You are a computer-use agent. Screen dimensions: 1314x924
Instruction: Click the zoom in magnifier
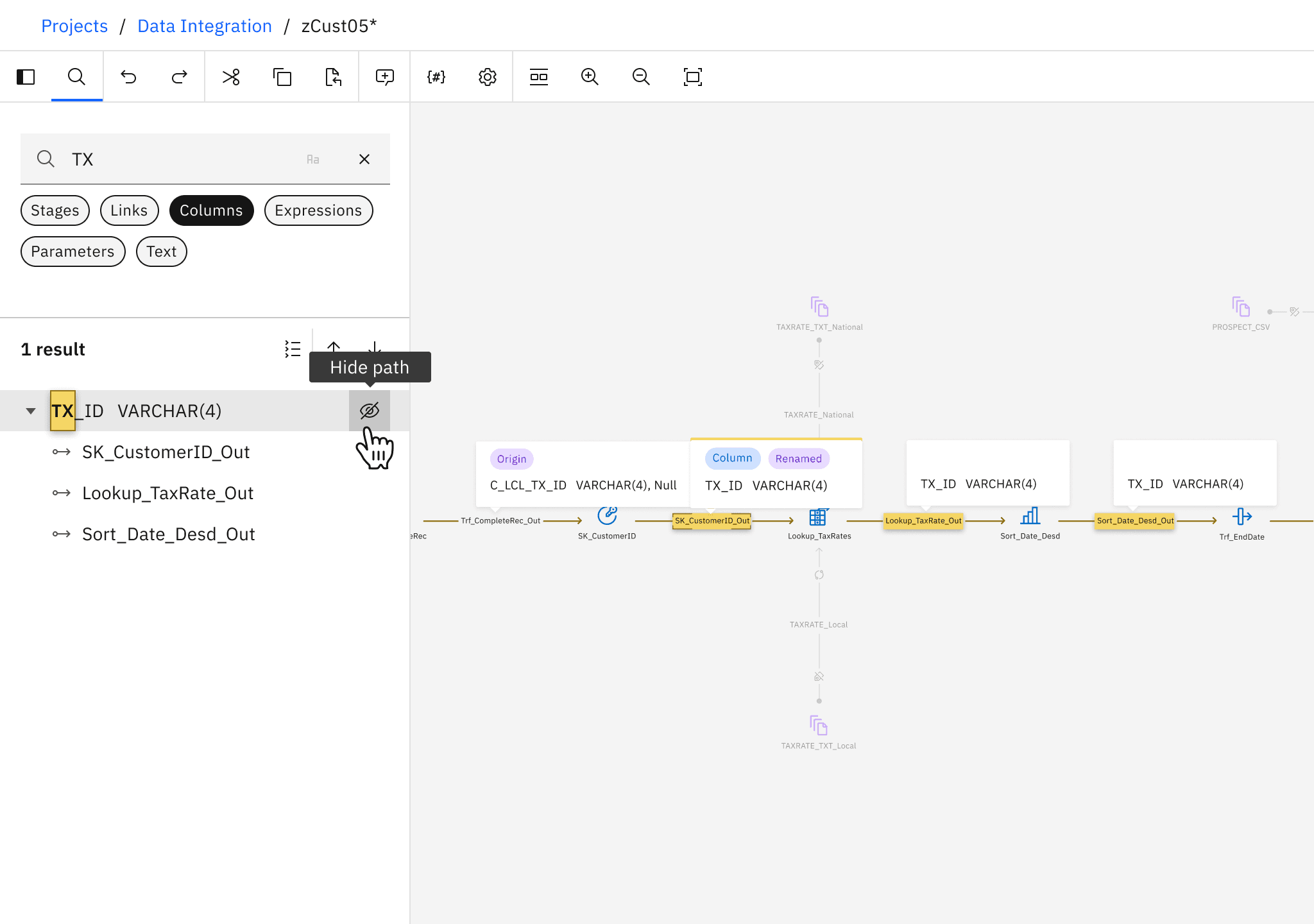pos(590,77)
